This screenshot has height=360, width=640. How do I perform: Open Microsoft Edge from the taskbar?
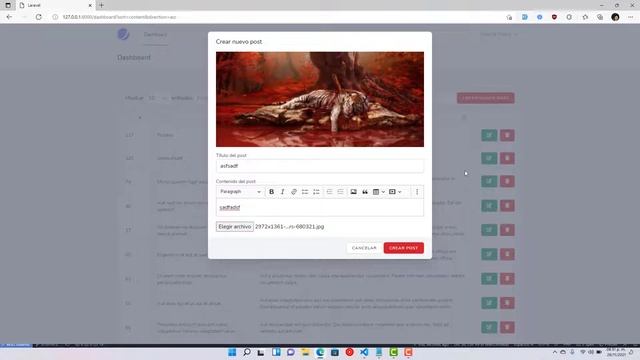[x=320, y=352]
